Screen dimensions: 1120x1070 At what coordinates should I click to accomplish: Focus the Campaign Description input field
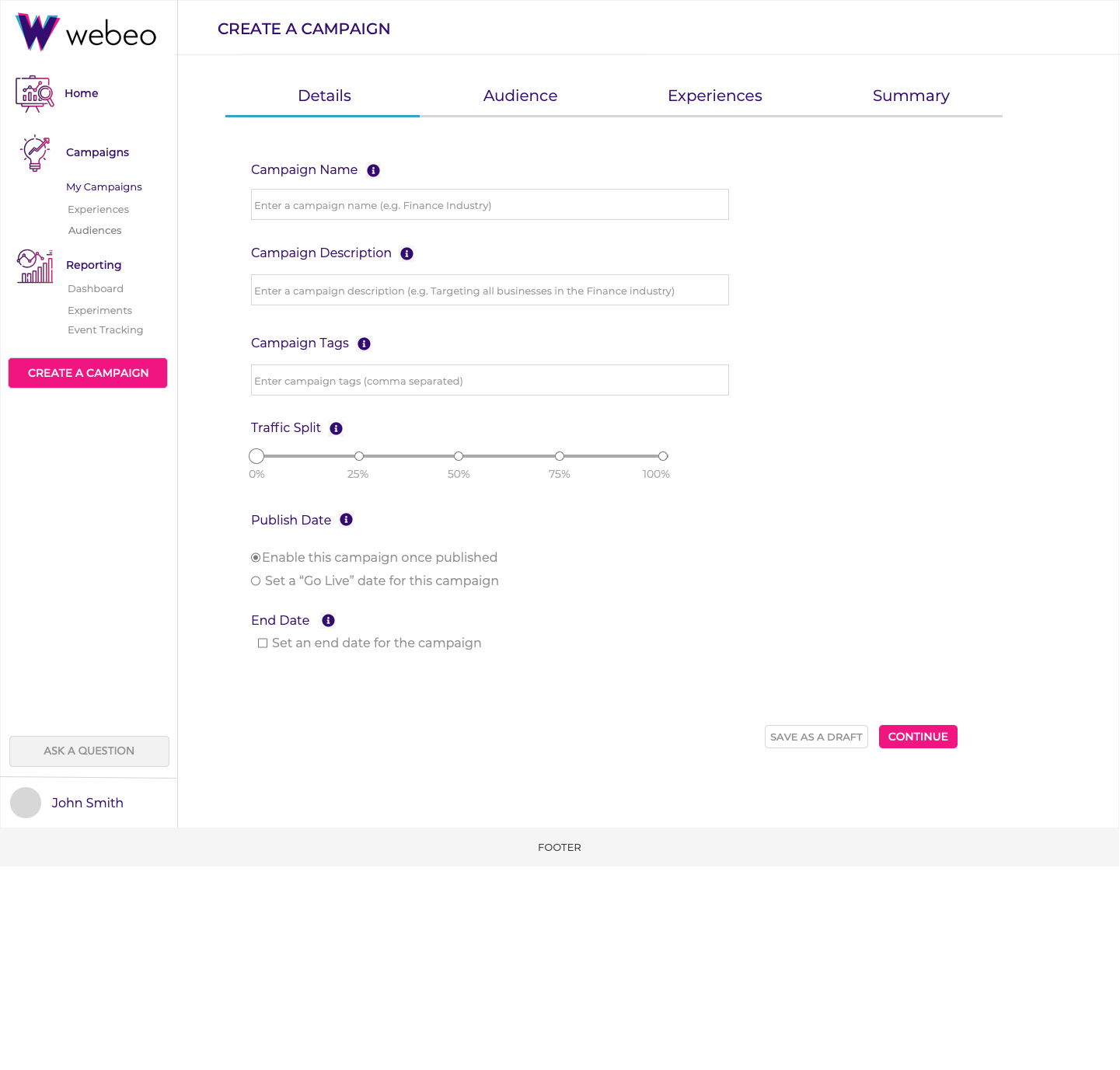(x=490, y=290)
